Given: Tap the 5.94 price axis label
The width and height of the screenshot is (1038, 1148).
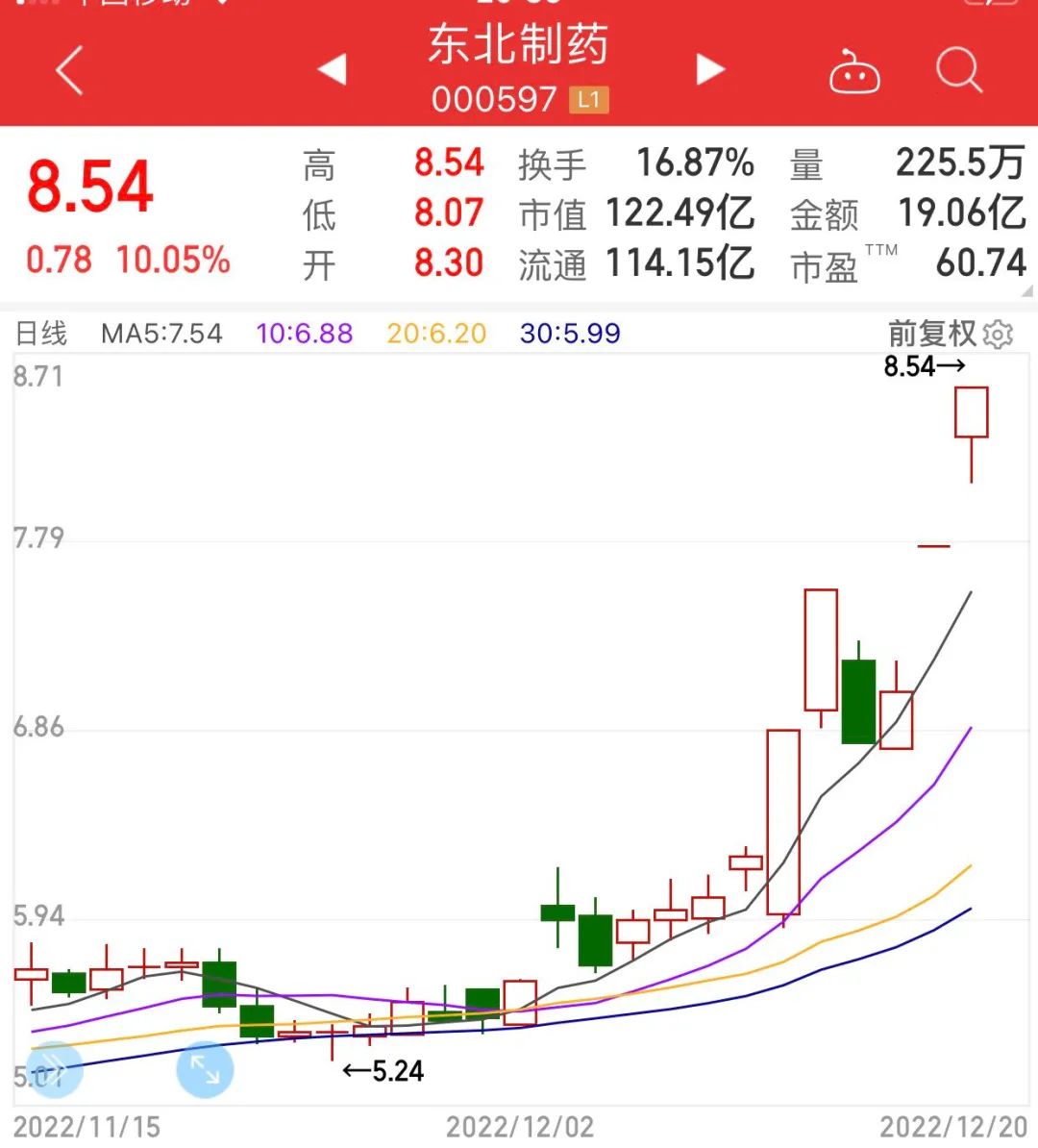Looking at the screenshot, I should [x=38, y=916].
